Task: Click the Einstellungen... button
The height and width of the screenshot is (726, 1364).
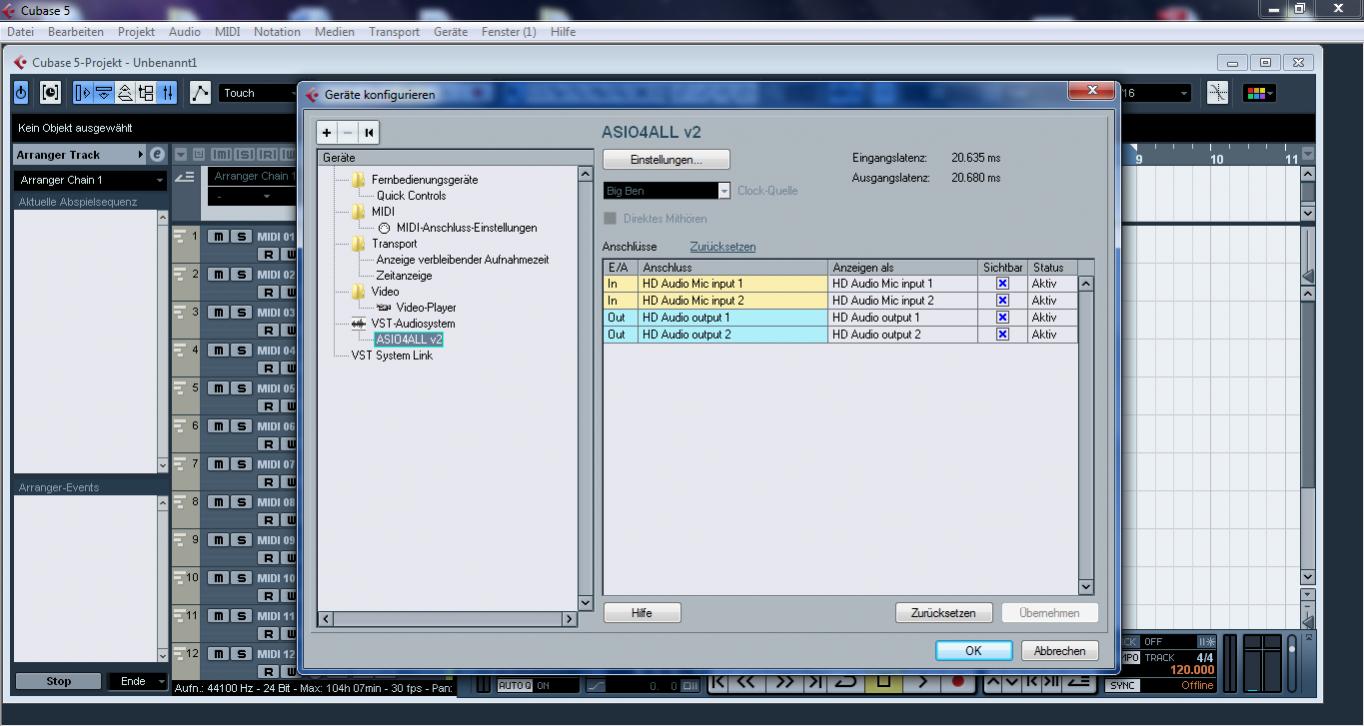Action: 666,159
